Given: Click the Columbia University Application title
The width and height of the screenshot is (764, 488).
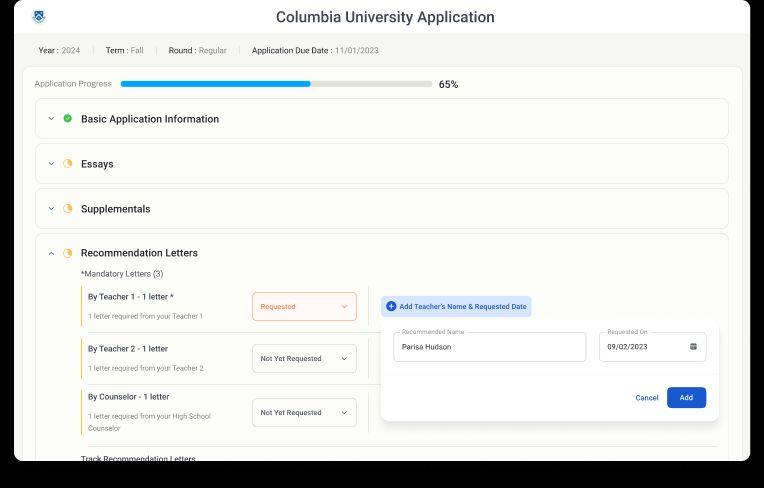Looking at the screenshot, I should tap(385, 17).
